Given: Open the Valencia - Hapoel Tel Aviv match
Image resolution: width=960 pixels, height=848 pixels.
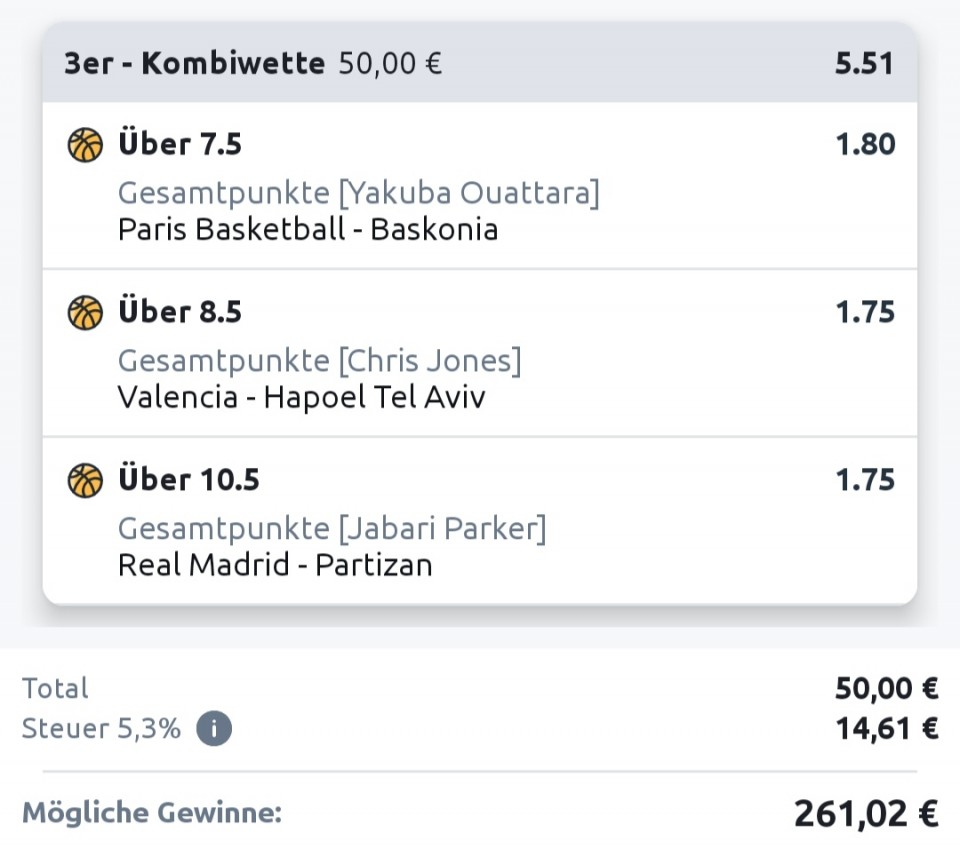Looking at the screenshot, I should [x=301, y=397].
